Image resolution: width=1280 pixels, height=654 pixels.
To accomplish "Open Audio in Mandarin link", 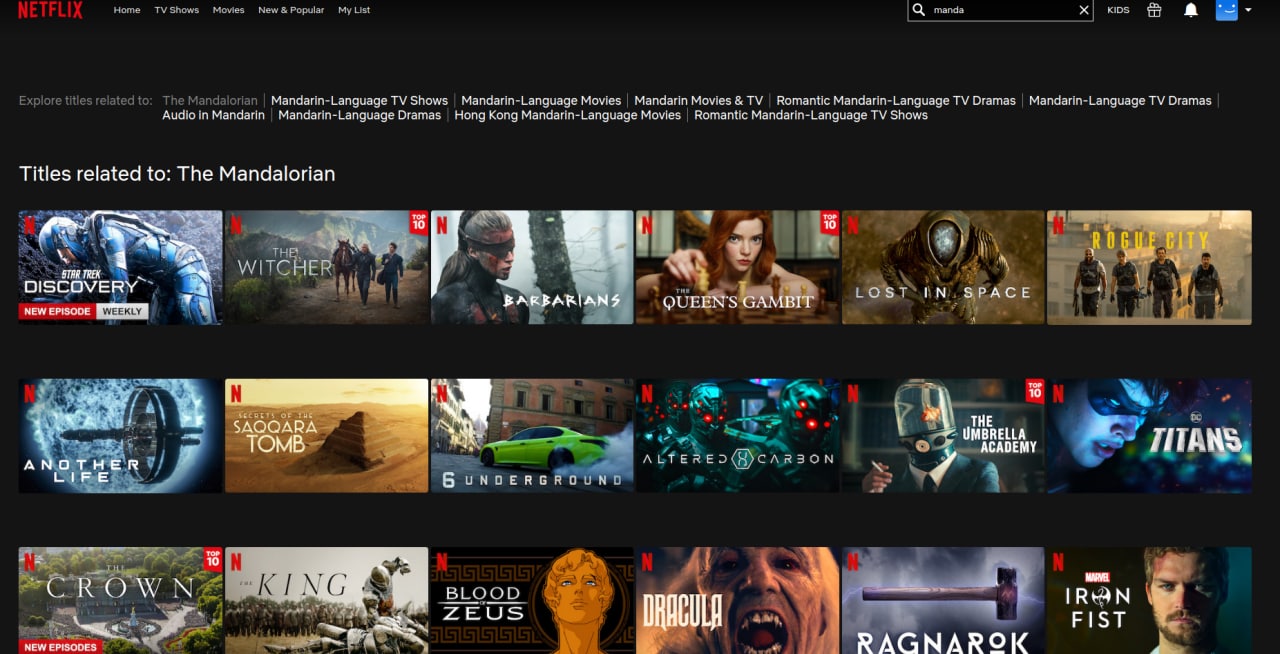I will click(214, 115).
